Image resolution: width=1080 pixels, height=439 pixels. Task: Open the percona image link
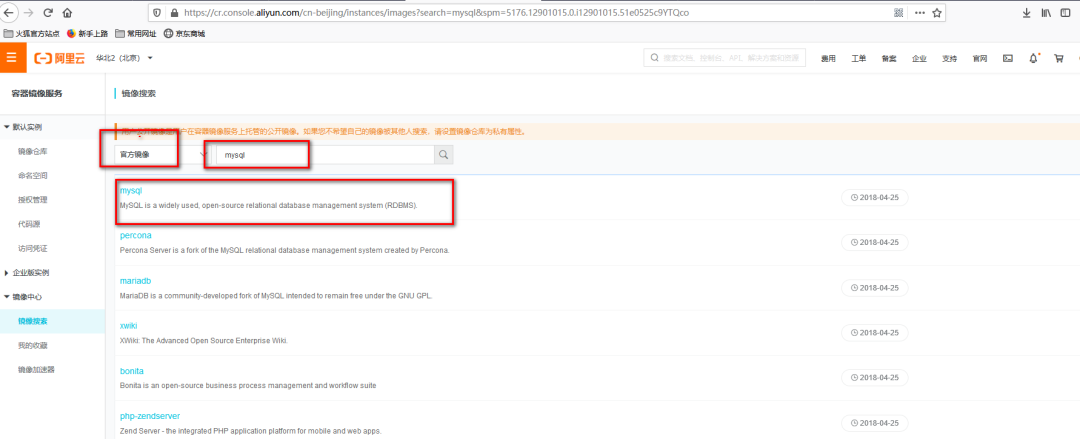click(136, 236)
